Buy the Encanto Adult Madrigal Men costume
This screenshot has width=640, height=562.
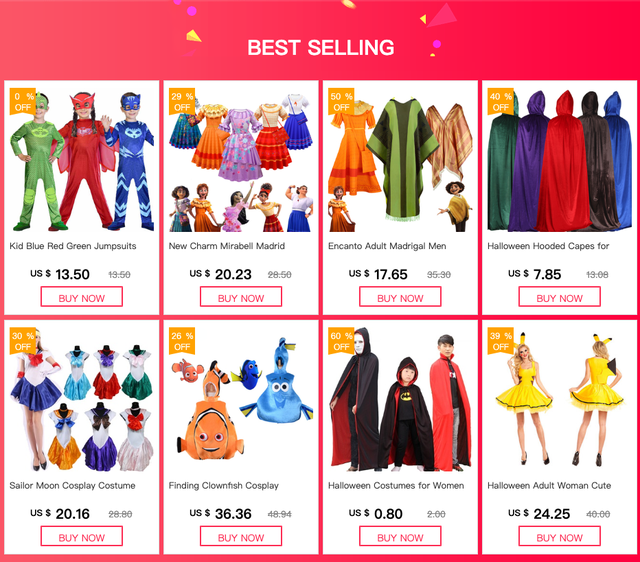tap(400, 297)
